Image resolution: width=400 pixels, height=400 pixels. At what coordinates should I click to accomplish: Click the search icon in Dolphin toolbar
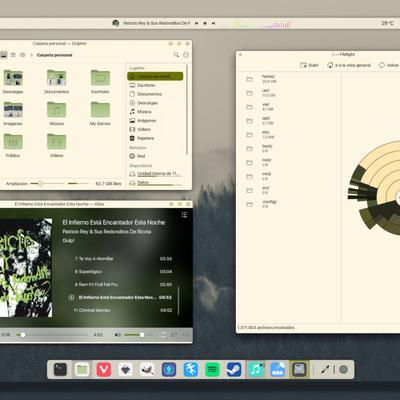(x=176, y=55)
